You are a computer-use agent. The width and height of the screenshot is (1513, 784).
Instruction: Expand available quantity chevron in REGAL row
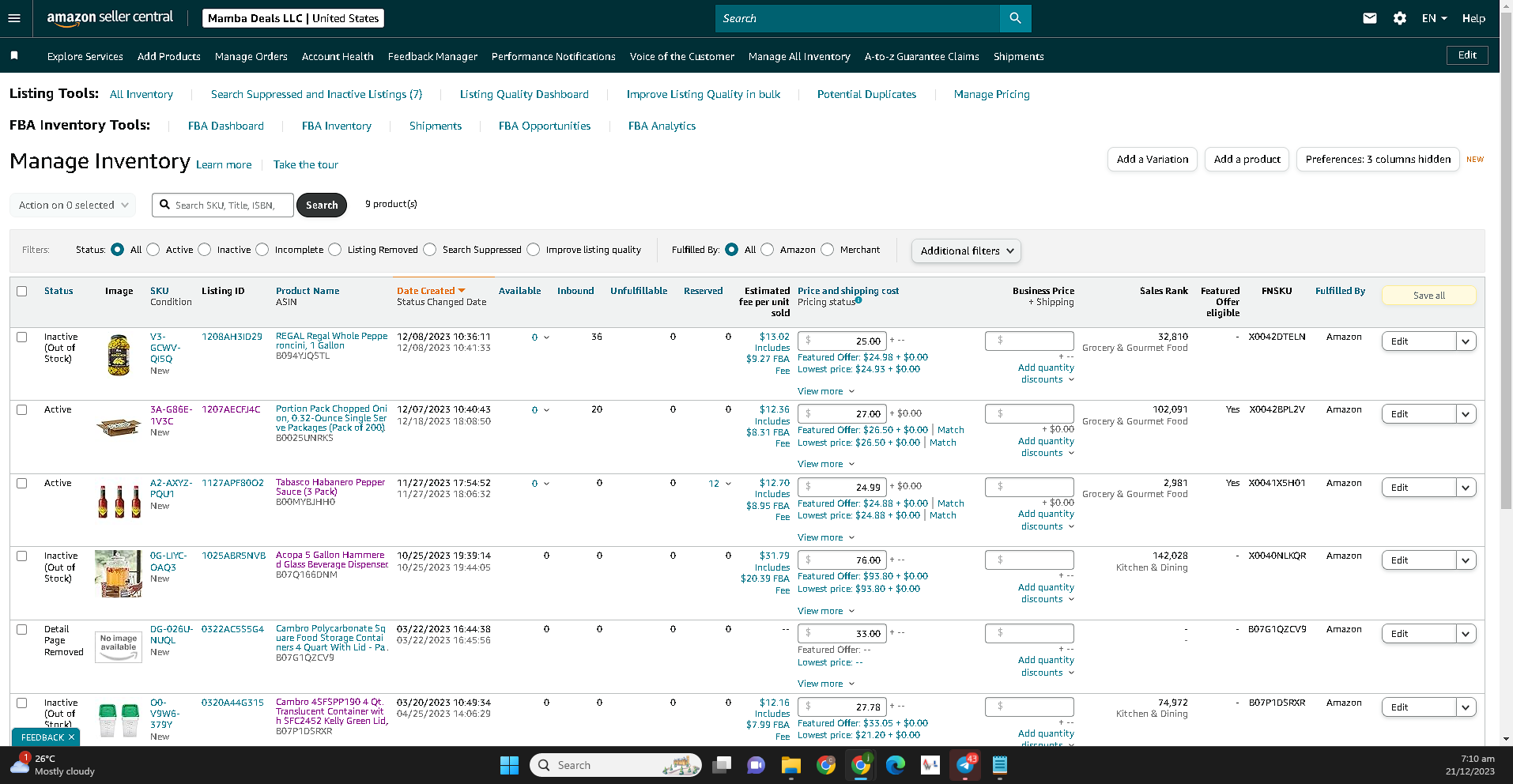click(546, 337)
